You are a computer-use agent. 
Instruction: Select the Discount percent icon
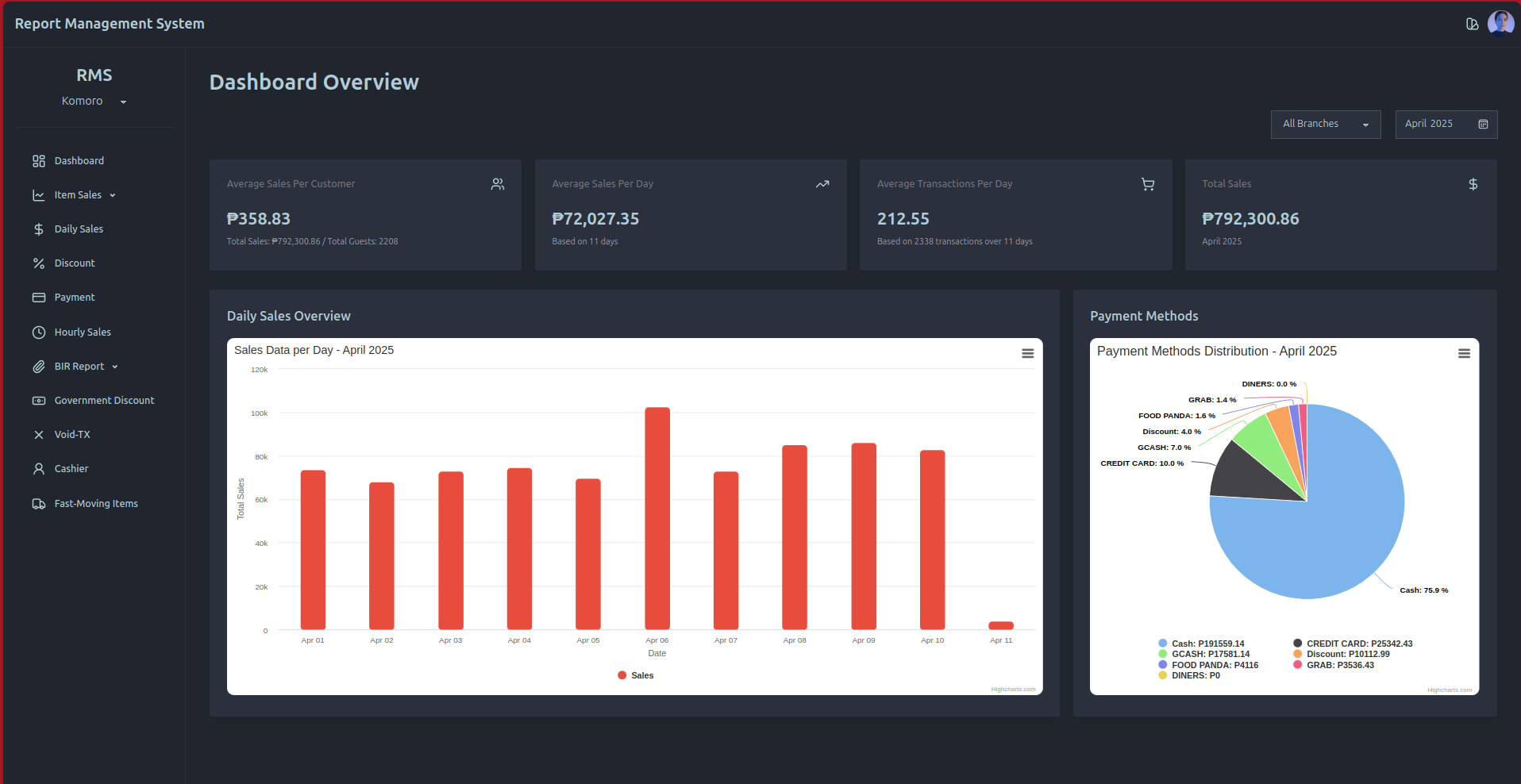tap(39, 263)
